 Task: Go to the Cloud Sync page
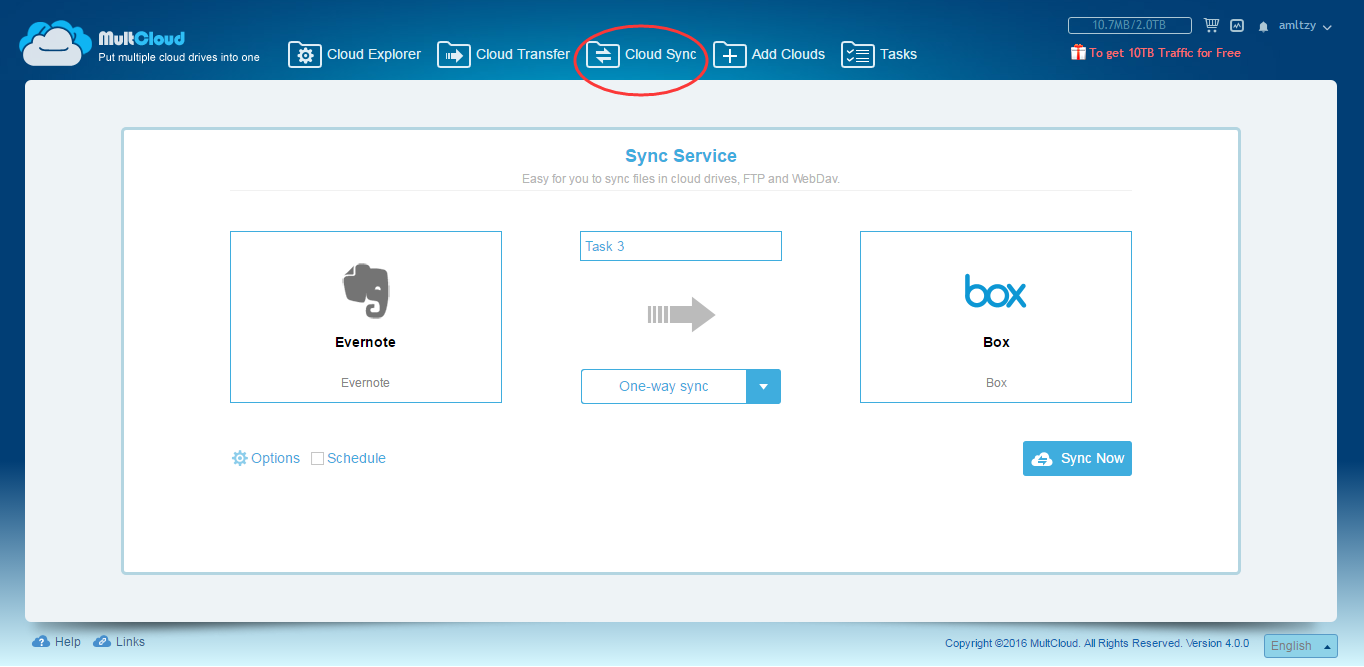(x=641, y=54)
